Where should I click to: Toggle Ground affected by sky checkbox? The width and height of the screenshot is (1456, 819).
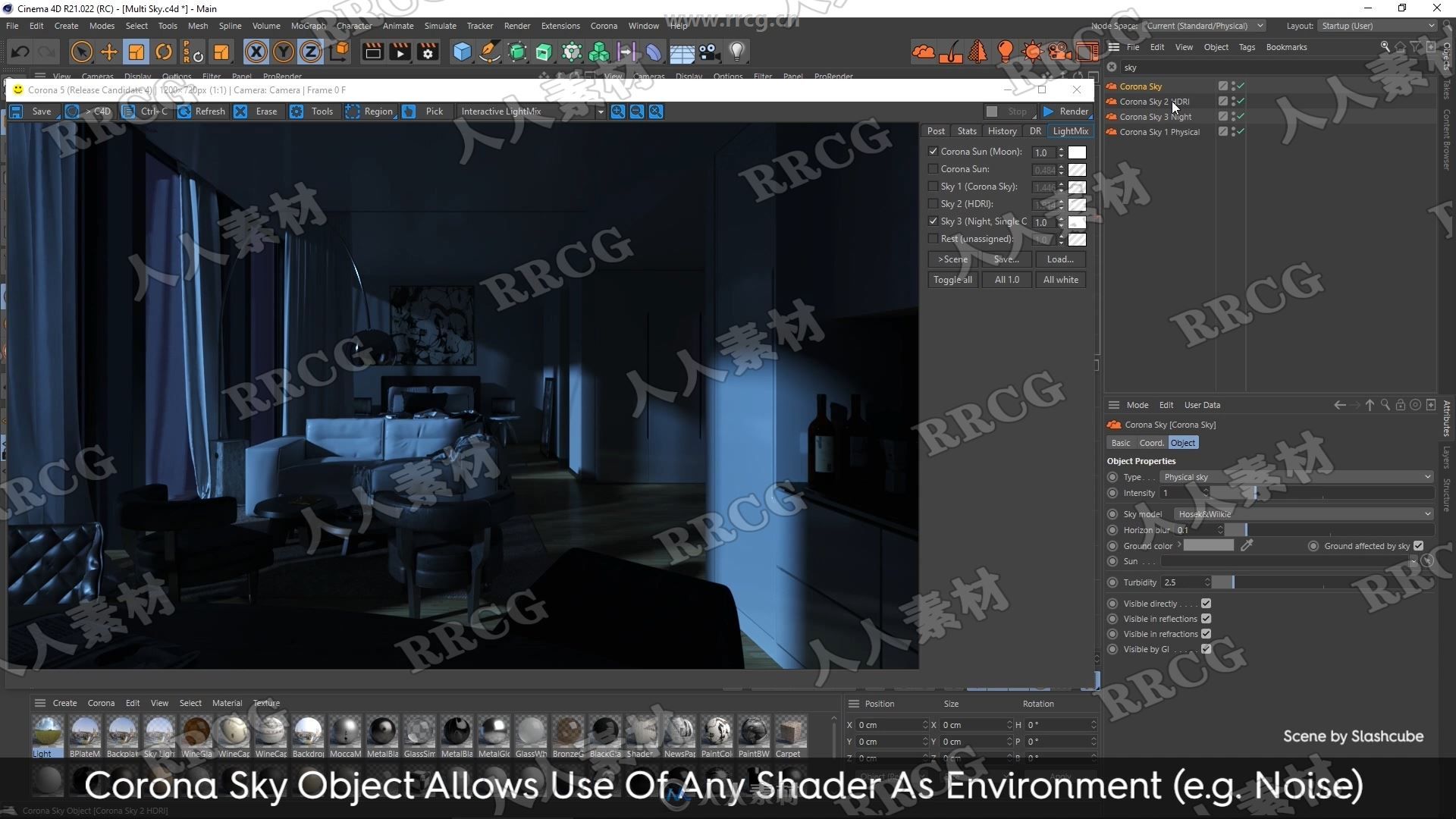[x=1418, y=546]
